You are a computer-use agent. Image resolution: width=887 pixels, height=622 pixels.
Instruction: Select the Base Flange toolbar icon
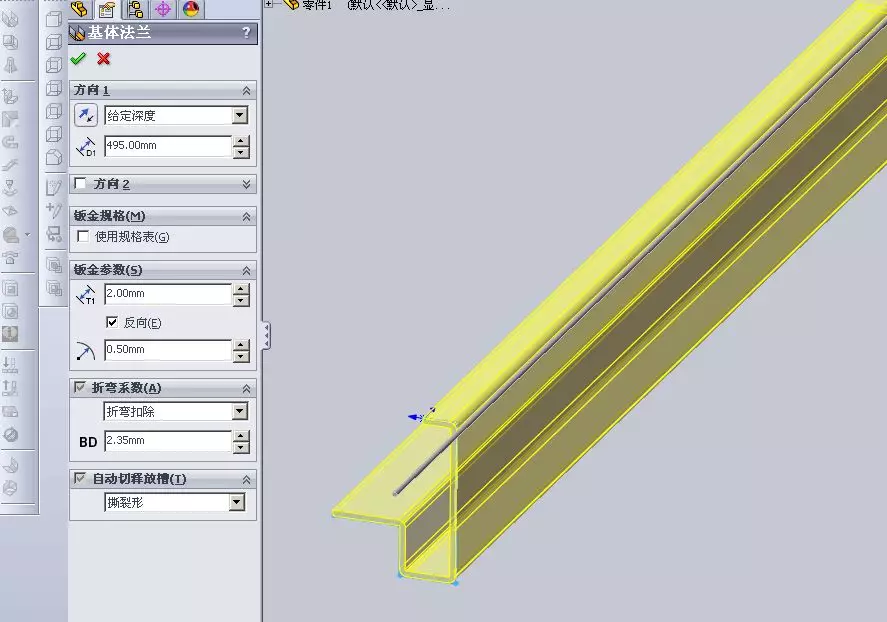(10, 18)
